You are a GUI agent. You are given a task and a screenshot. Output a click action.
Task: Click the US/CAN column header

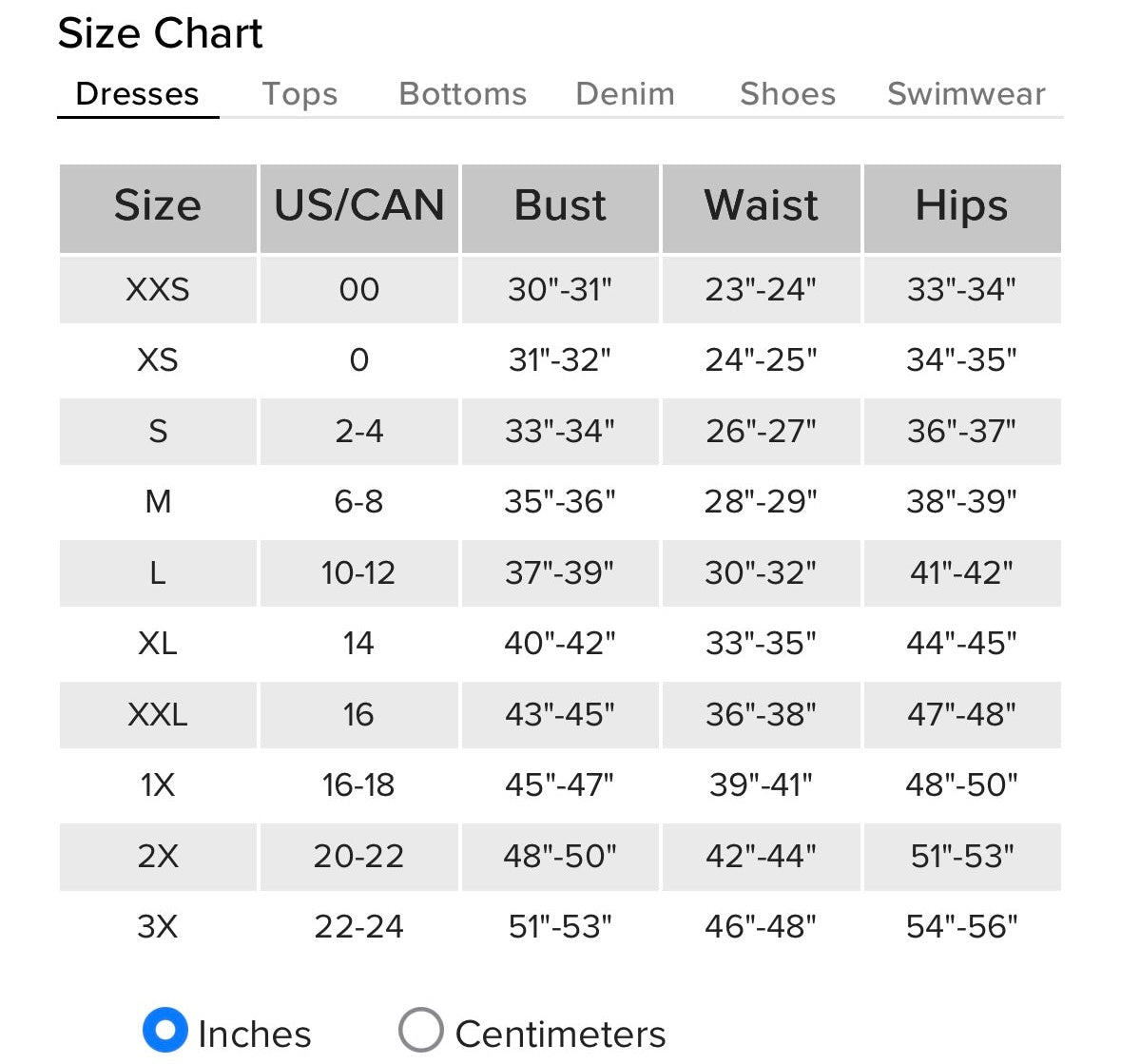pos(359,206)
